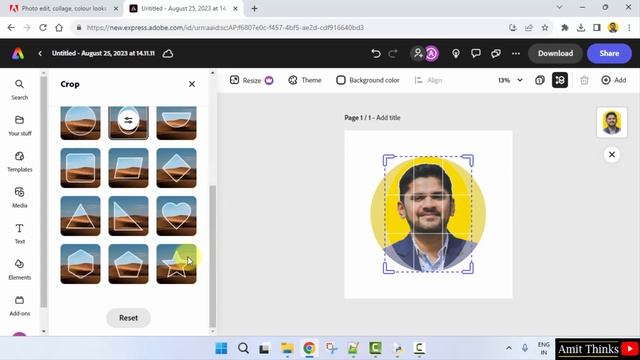Check cloud sync status icon

point(168,53)
